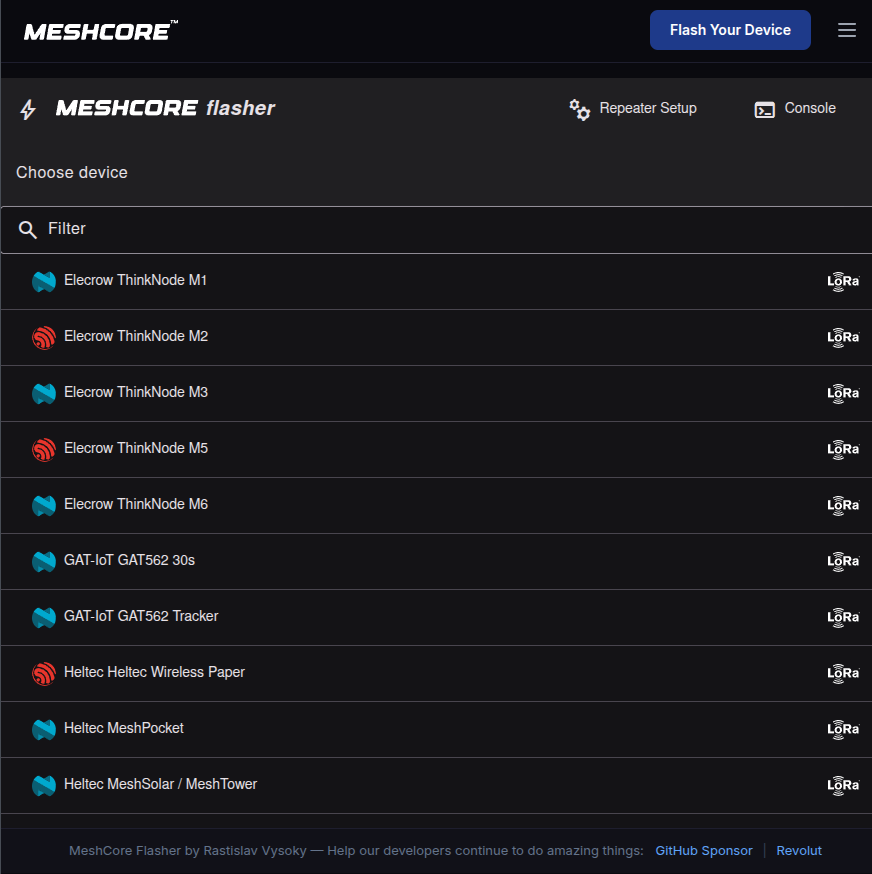
Task: Choose GAT-IoT GAT562 30s
Action: click(129, 560)
